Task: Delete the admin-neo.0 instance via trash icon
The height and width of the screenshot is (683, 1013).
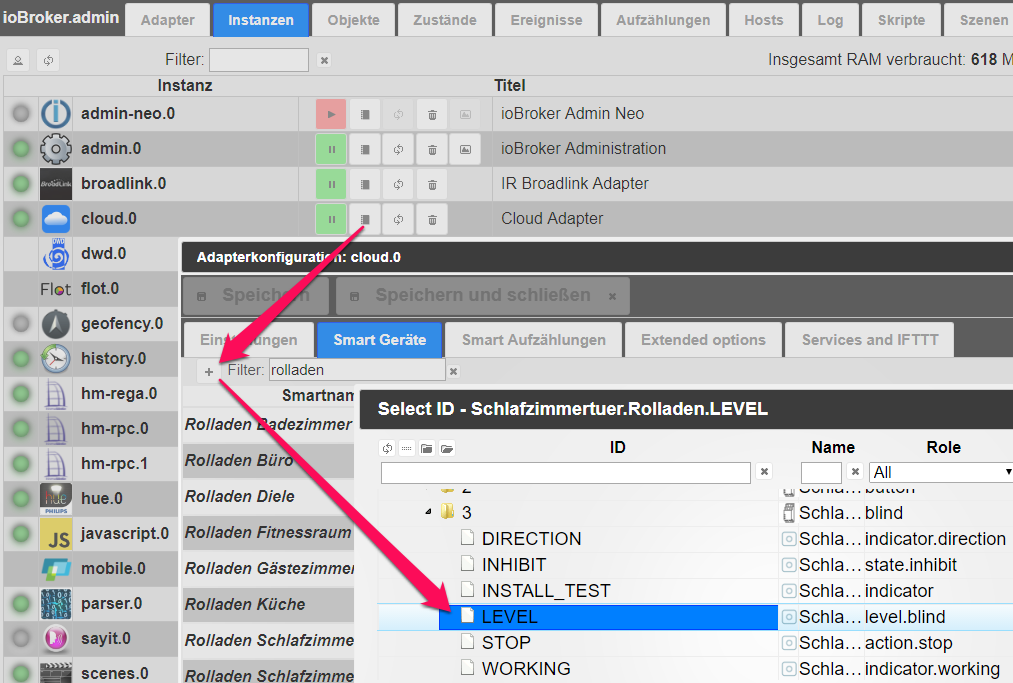Action: tap(432, 114)
